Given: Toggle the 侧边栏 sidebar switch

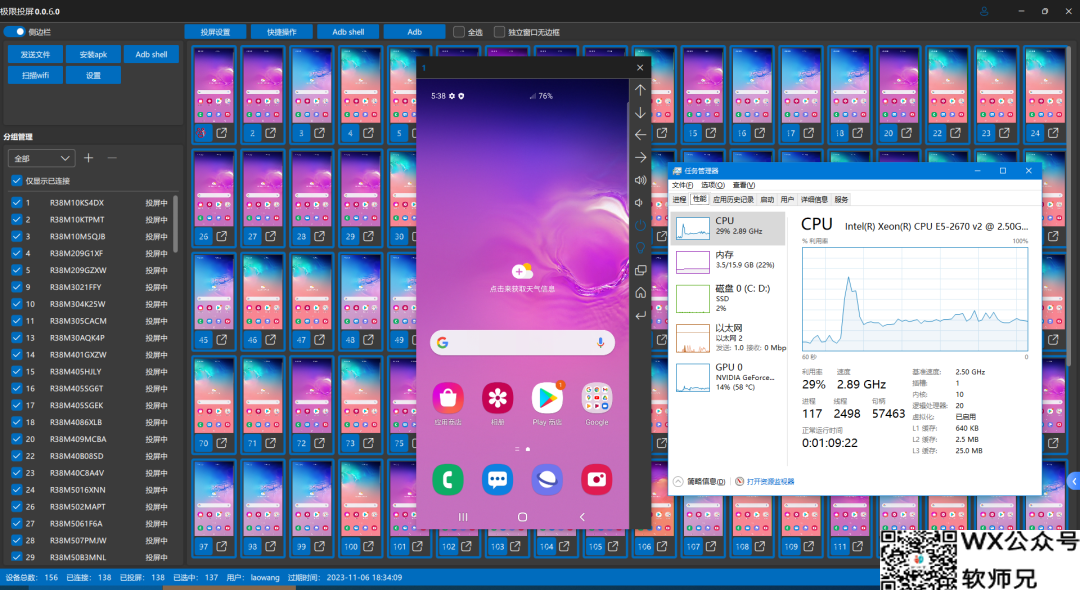Looking at the screenshot, I should point(15,32).
